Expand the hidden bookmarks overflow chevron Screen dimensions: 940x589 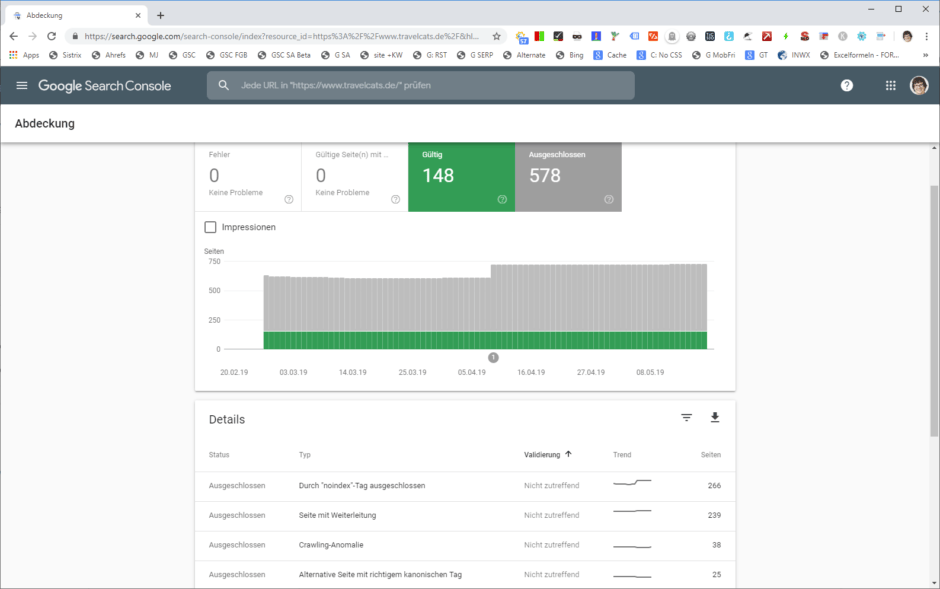(x=926, y=55)
